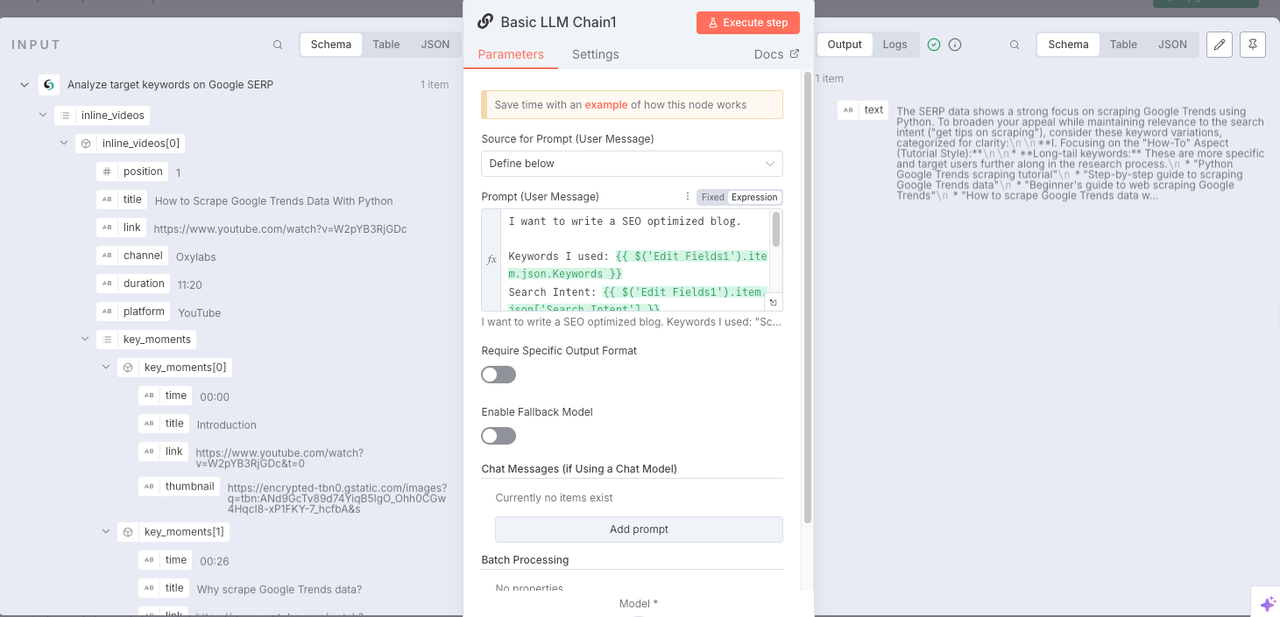Image resolution: width=1280 pixels, height=617 pixels.
Task: Click the list icon of key_moments
Action: [107, 340]
